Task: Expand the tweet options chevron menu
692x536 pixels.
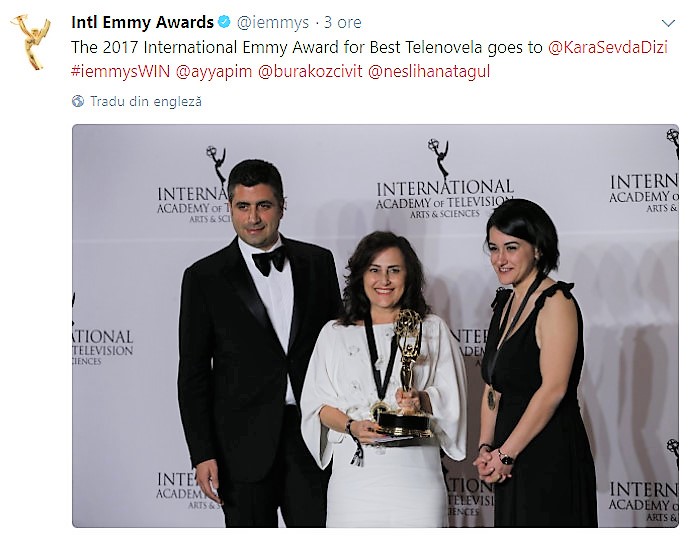Action: pos(668,23)
